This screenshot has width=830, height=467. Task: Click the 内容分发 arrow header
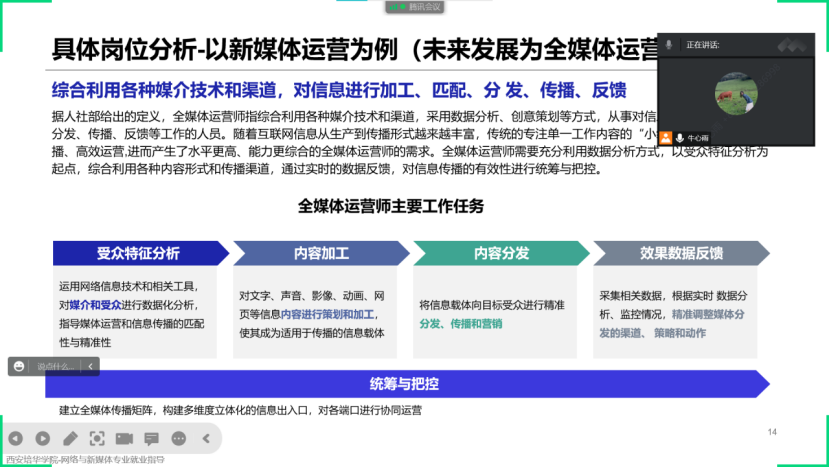[500, 253]
